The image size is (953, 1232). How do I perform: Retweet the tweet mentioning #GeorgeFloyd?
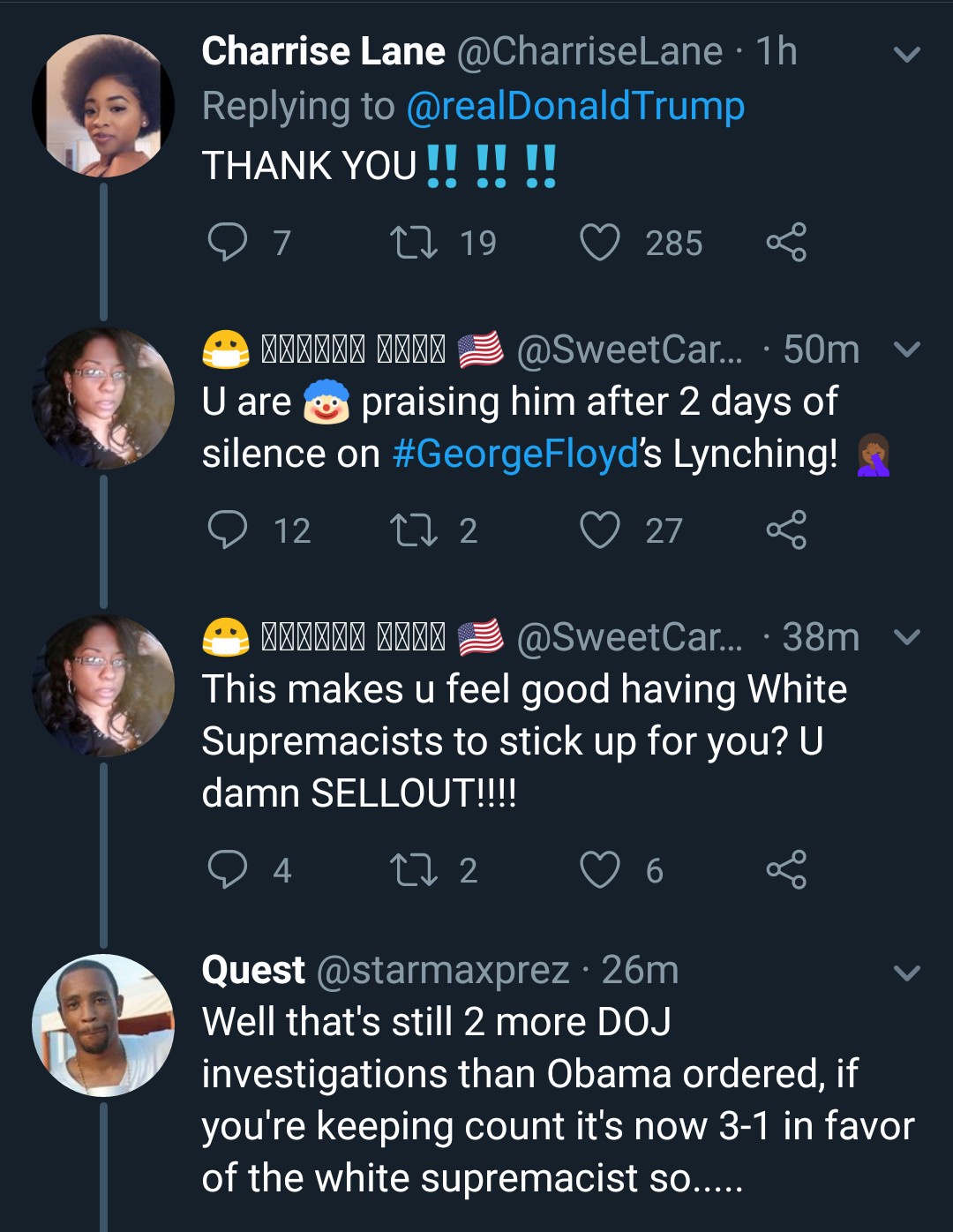(414, 530)
